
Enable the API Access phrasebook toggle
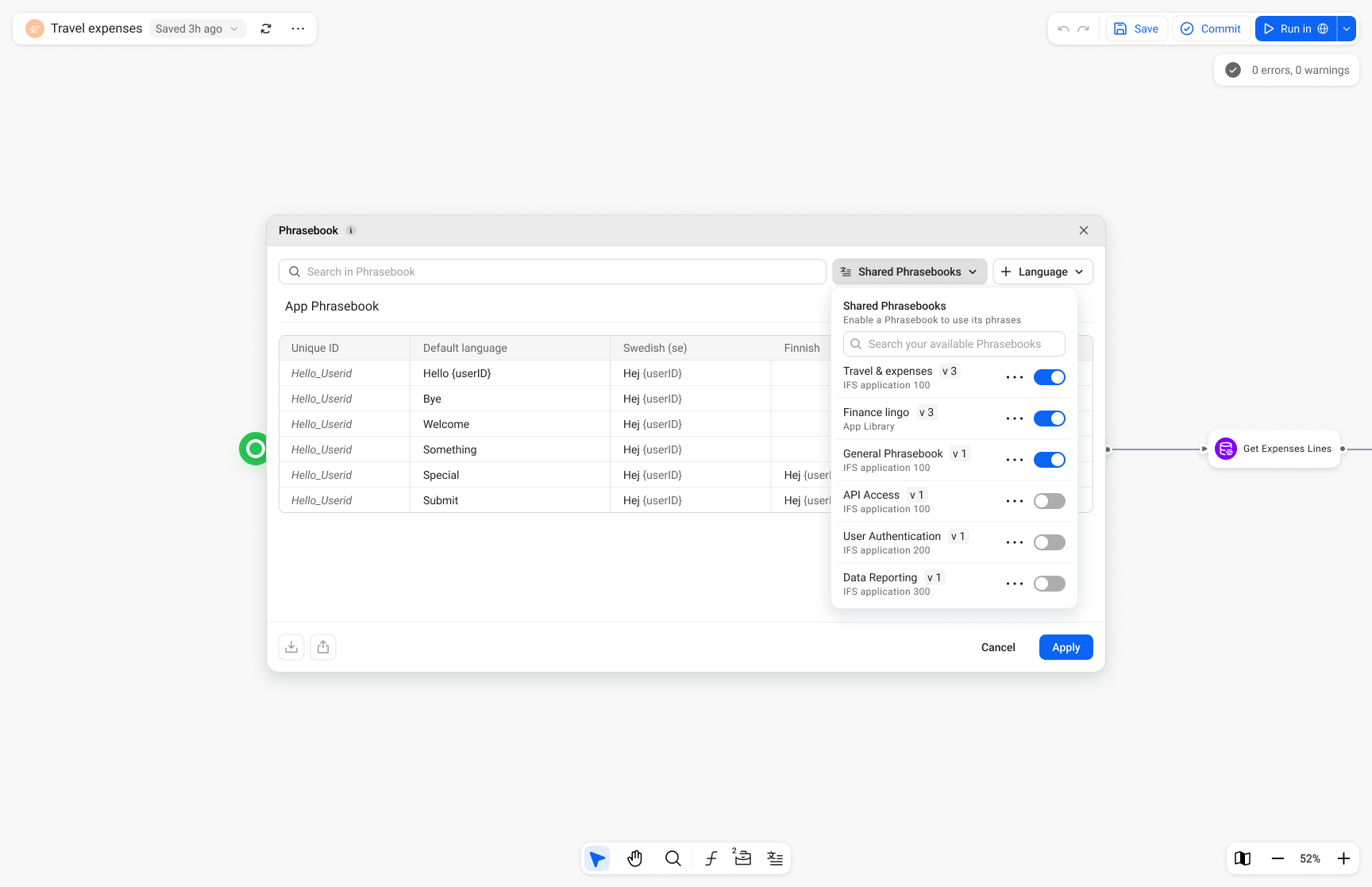point(1049,501)
